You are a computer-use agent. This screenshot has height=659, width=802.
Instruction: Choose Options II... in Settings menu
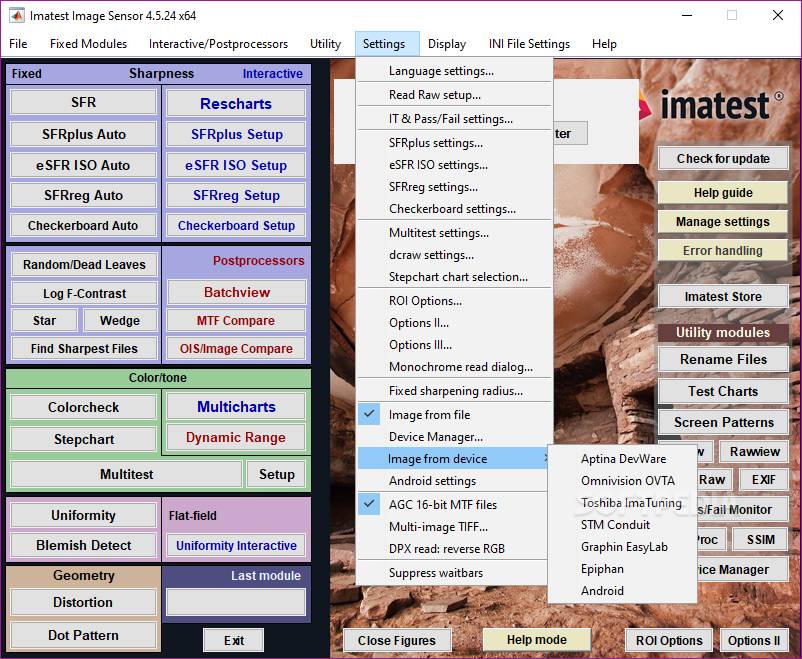pos(454,323)
